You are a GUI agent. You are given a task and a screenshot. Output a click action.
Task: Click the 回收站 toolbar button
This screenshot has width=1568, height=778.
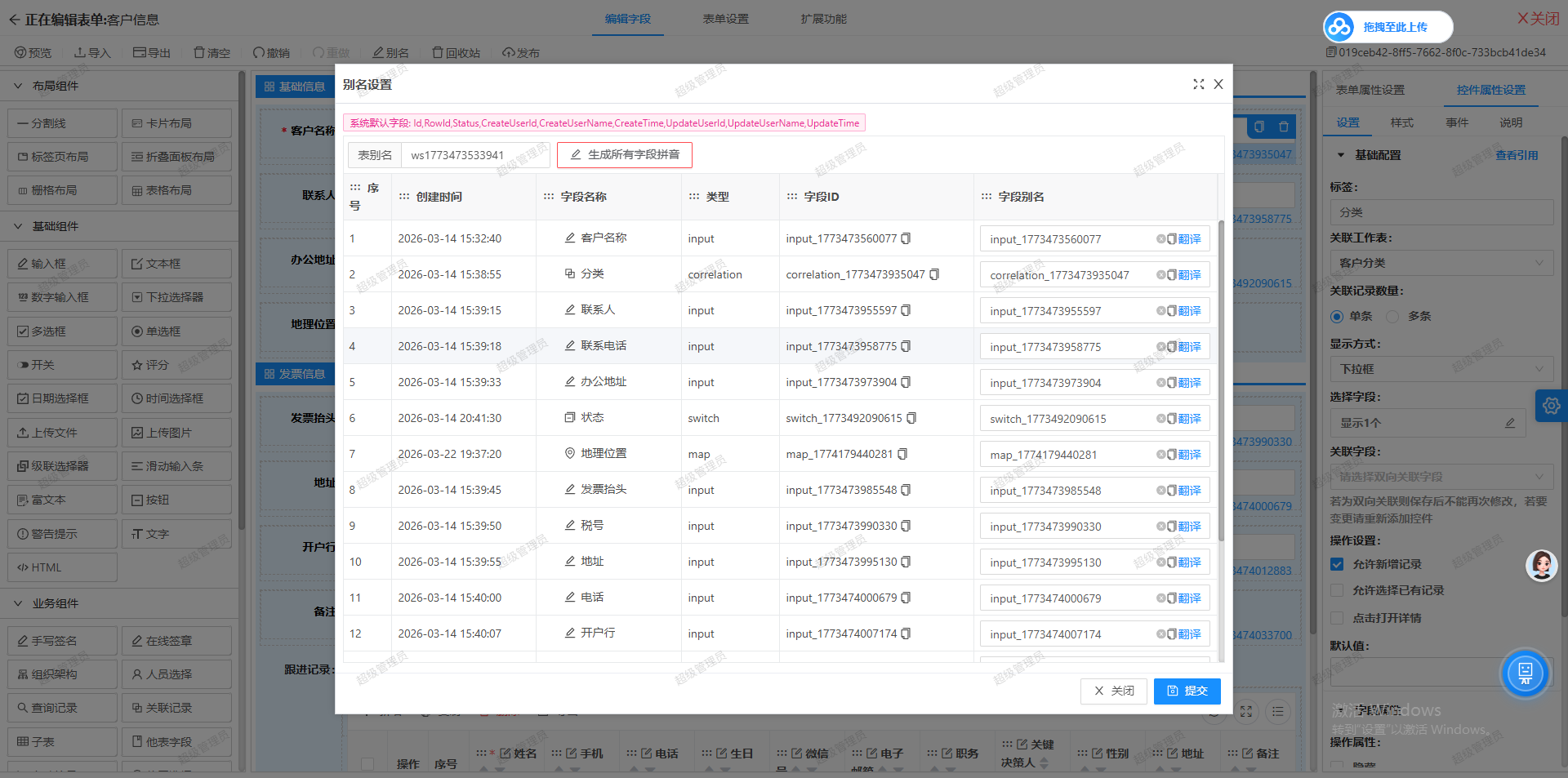click(457, 53)
